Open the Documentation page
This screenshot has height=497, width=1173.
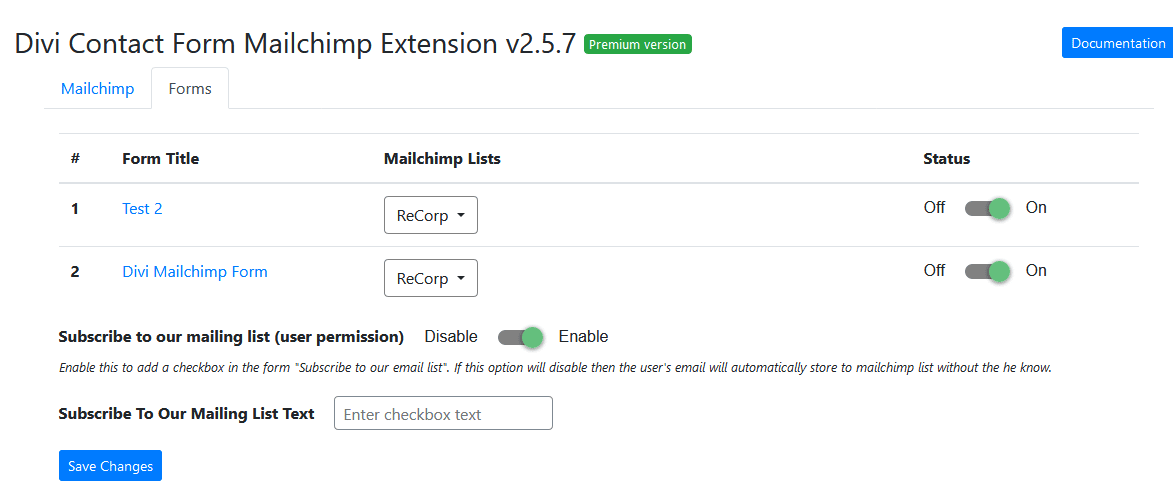click(1117, 43)
